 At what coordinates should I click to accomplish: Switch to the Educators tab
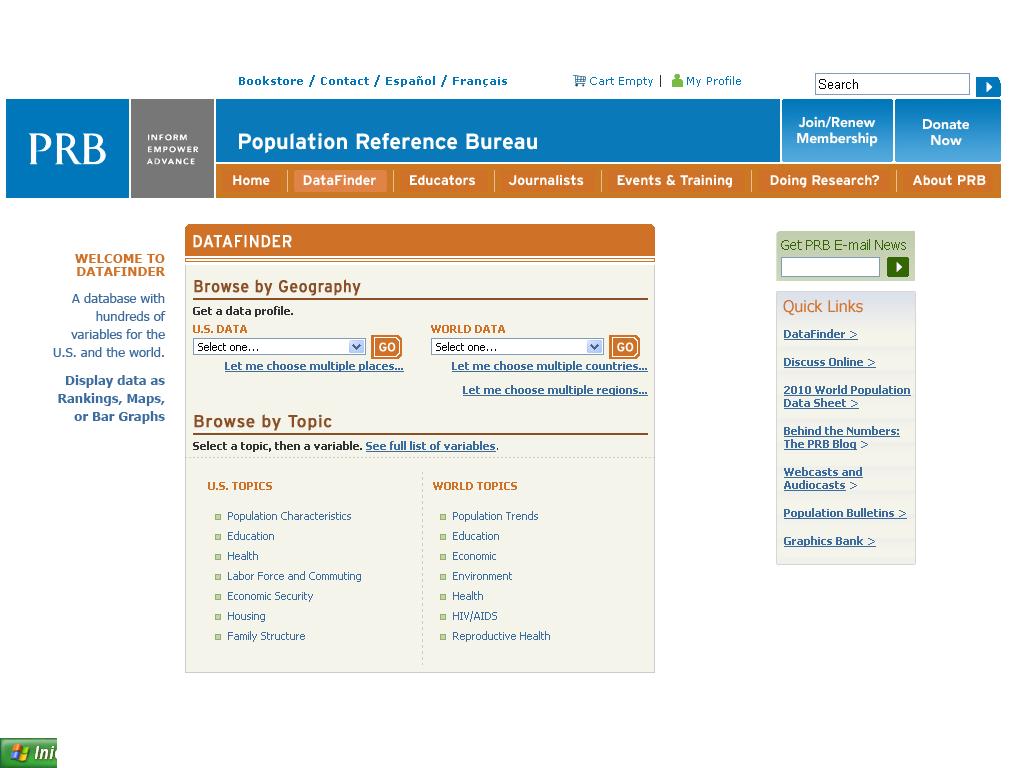[x=442, y=181]
